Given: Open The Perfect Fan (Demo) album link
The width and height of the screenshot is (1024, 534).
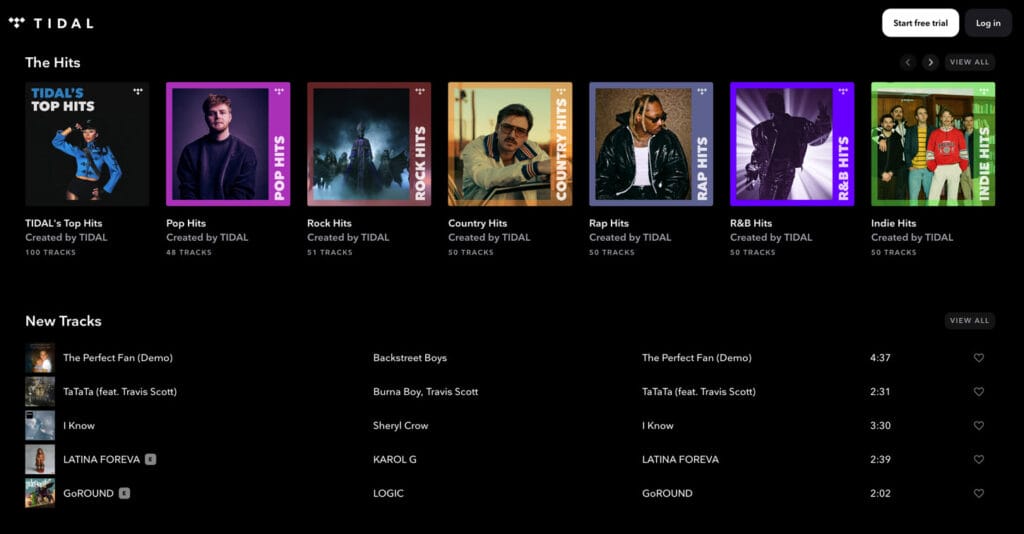Looking at the screenshot, I should [697, 358].
